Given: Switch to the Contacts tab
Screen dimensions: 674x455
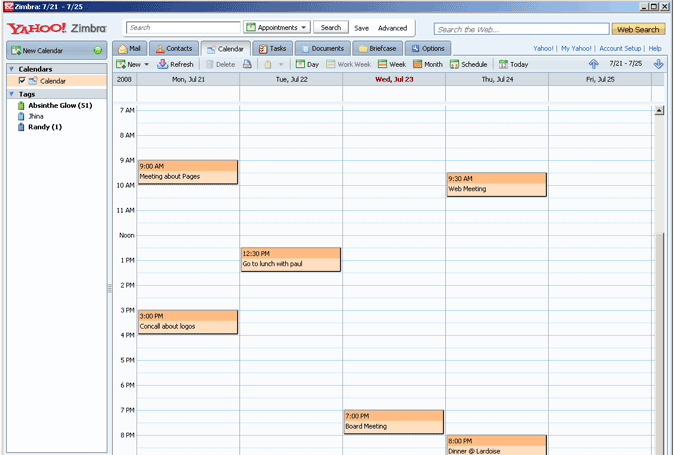Looking at the screenshot, I should pyautogui.click(x=174, y=49).
